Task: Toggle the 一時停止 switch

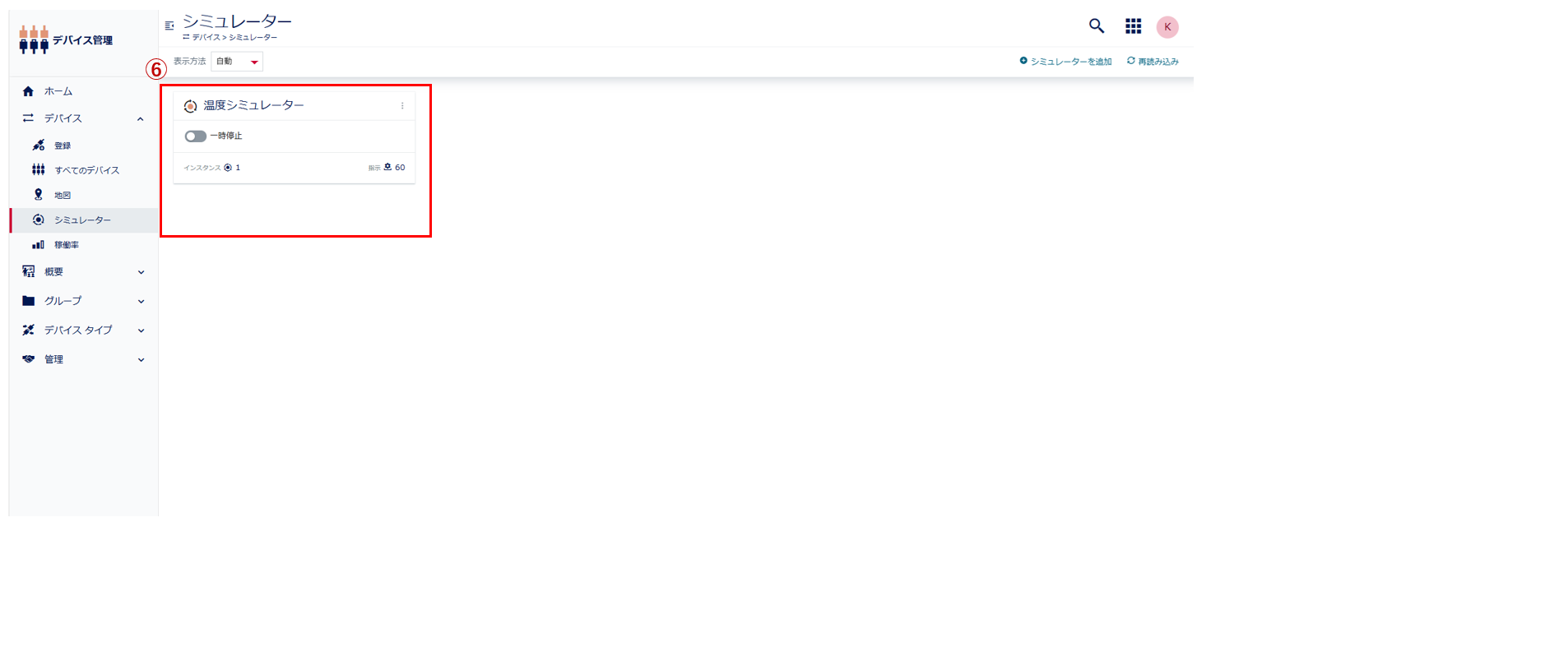Action: click(195, 136)
